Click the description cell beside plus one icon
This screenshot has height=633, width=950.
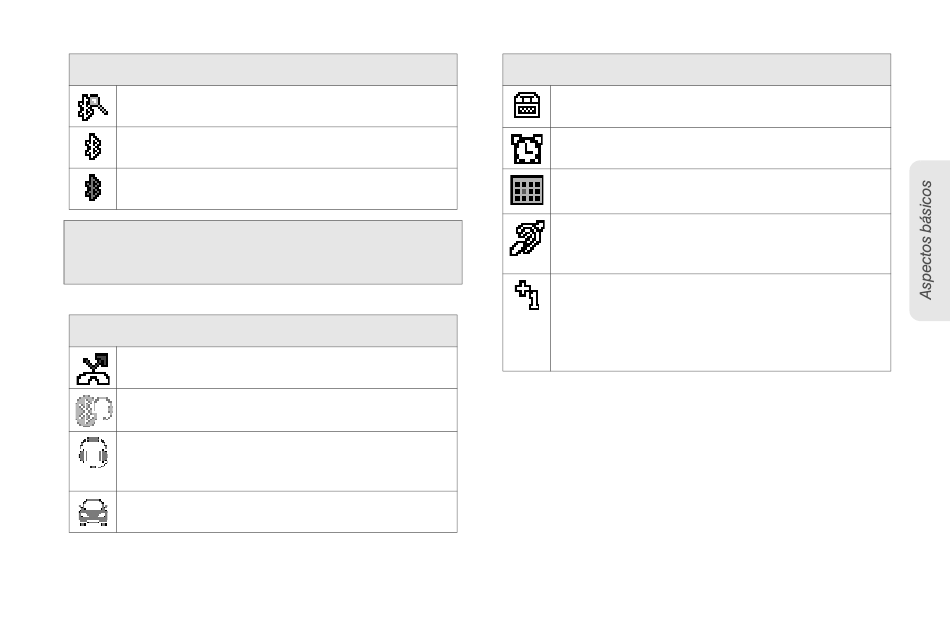[720, 322]
